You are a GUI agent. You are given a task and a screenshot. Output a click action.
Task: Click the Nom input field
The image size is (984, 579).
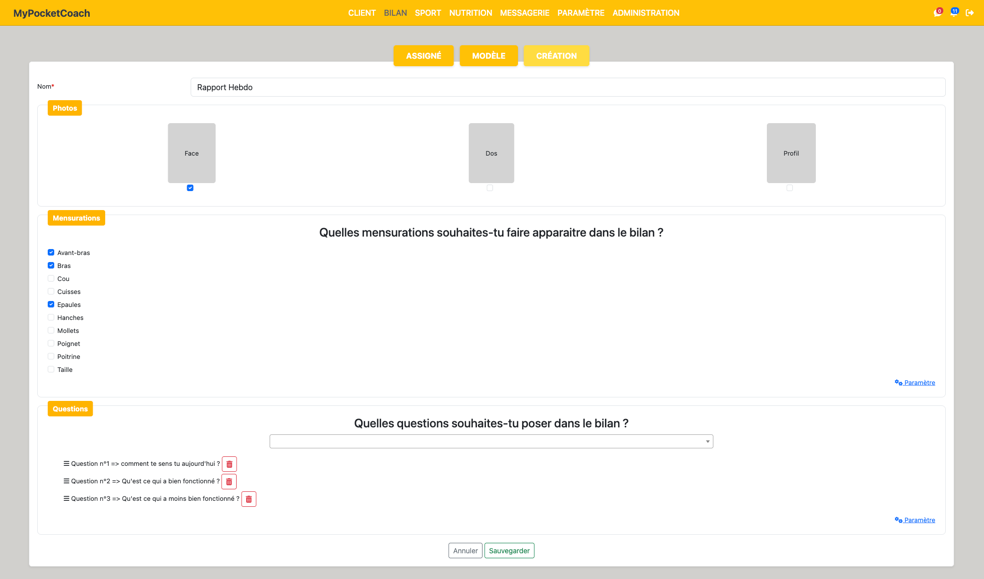tap(567, 87)
